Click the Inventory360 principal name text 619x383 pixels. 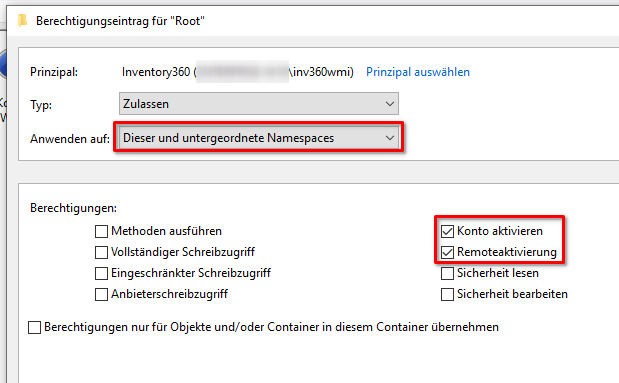238,72
